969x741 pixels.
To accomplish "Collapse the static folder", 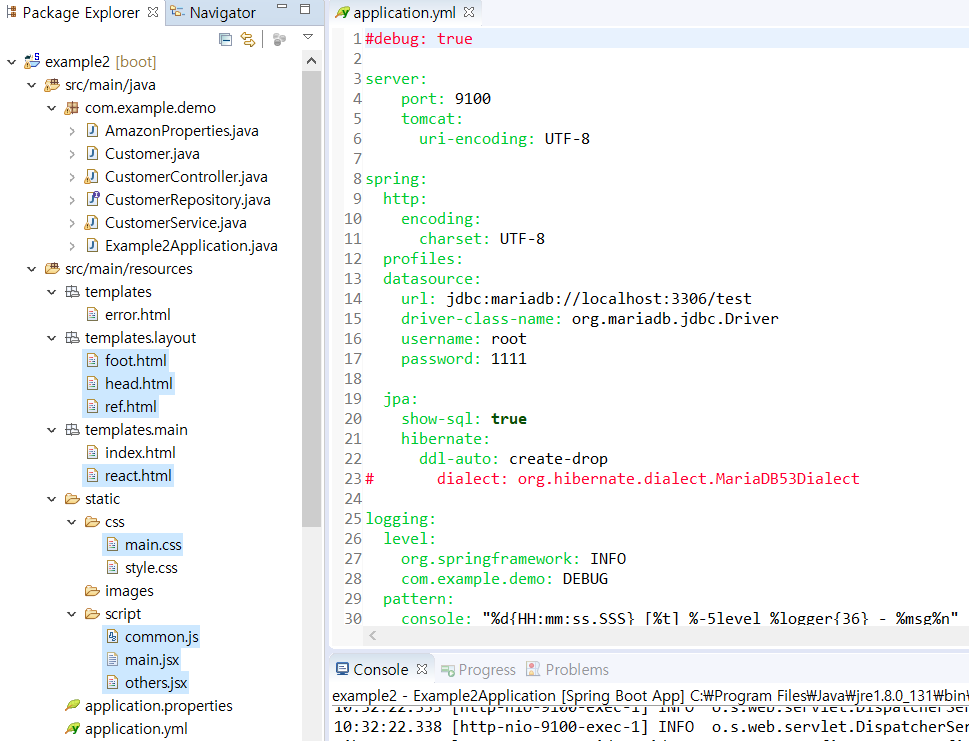I will [x=52, y=499].
